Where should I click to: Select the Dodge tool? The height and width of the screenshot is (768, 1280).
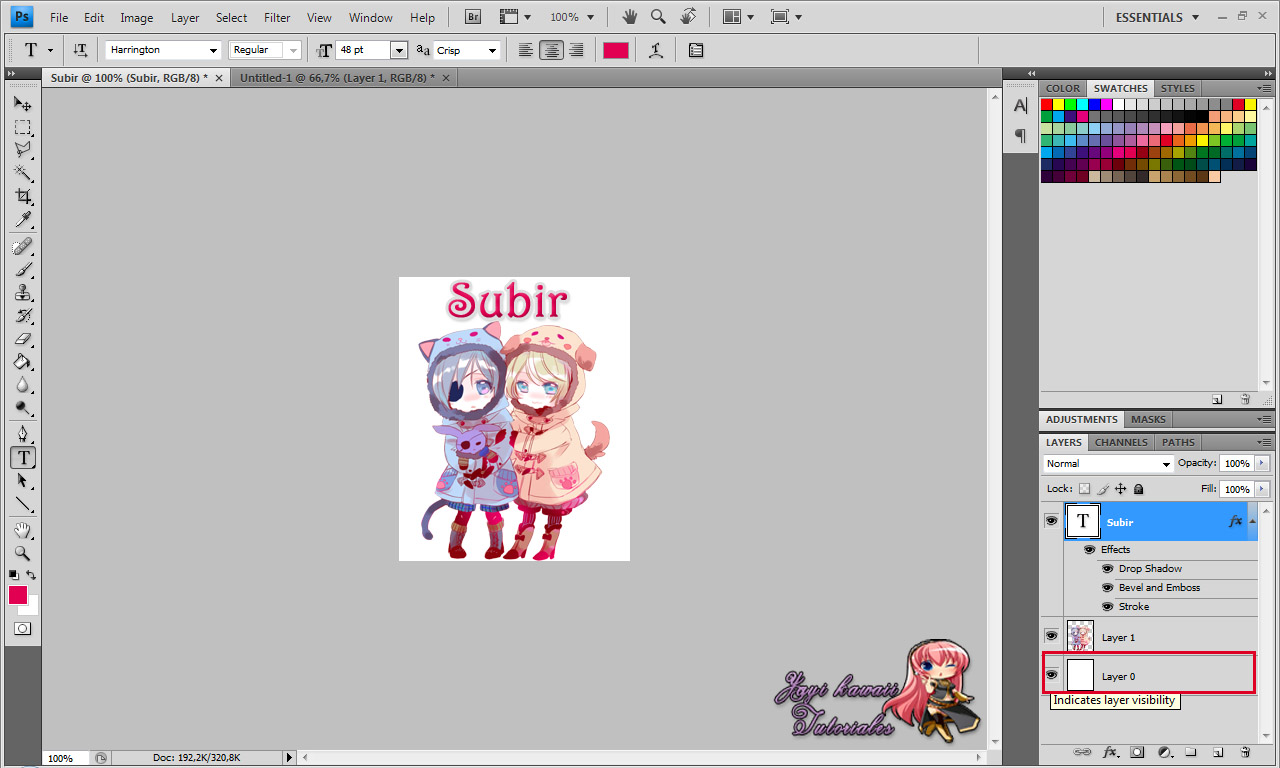point(22,408)
